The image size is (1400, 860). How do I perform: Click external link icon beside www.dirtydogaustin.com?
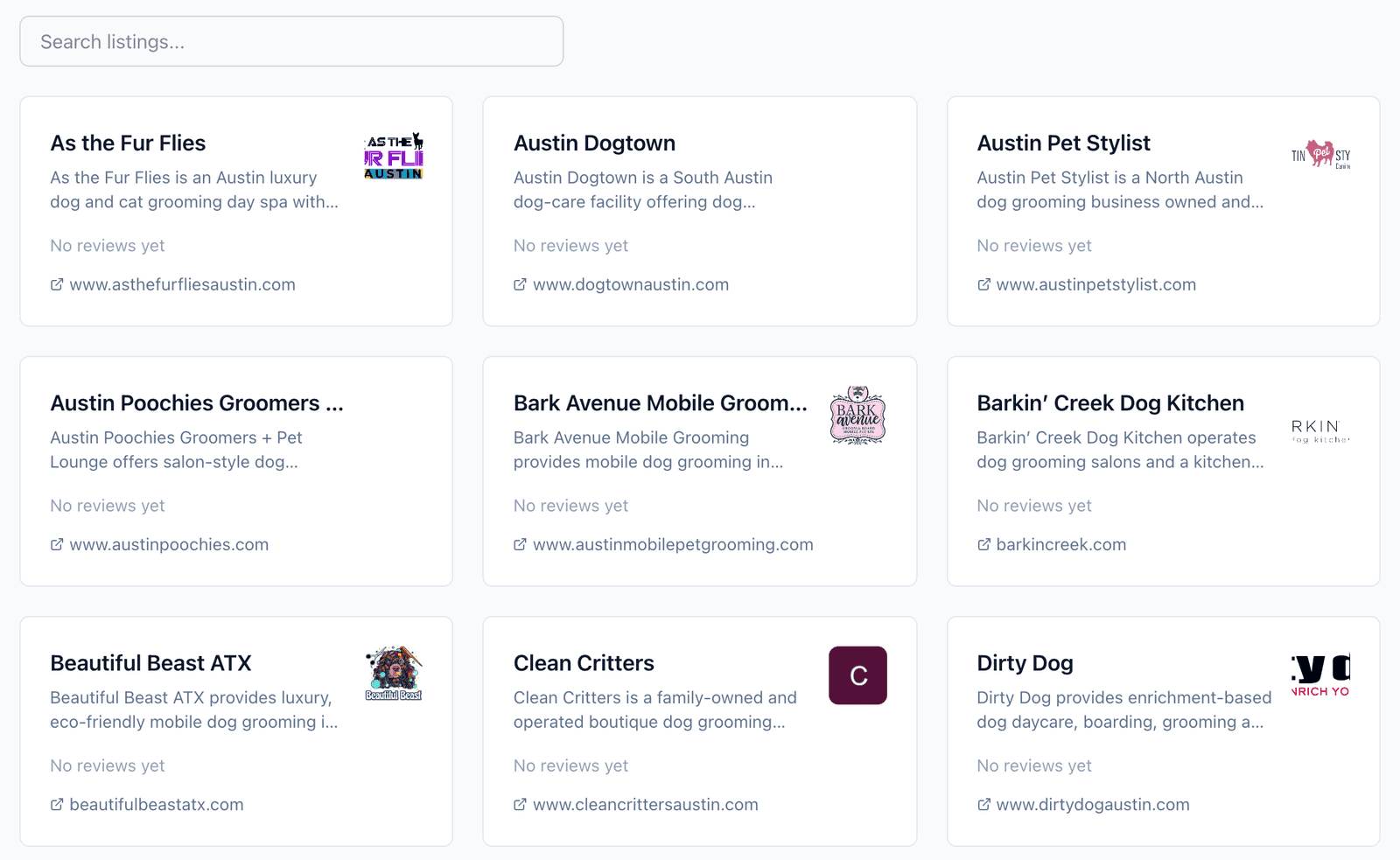pos(983,804)
